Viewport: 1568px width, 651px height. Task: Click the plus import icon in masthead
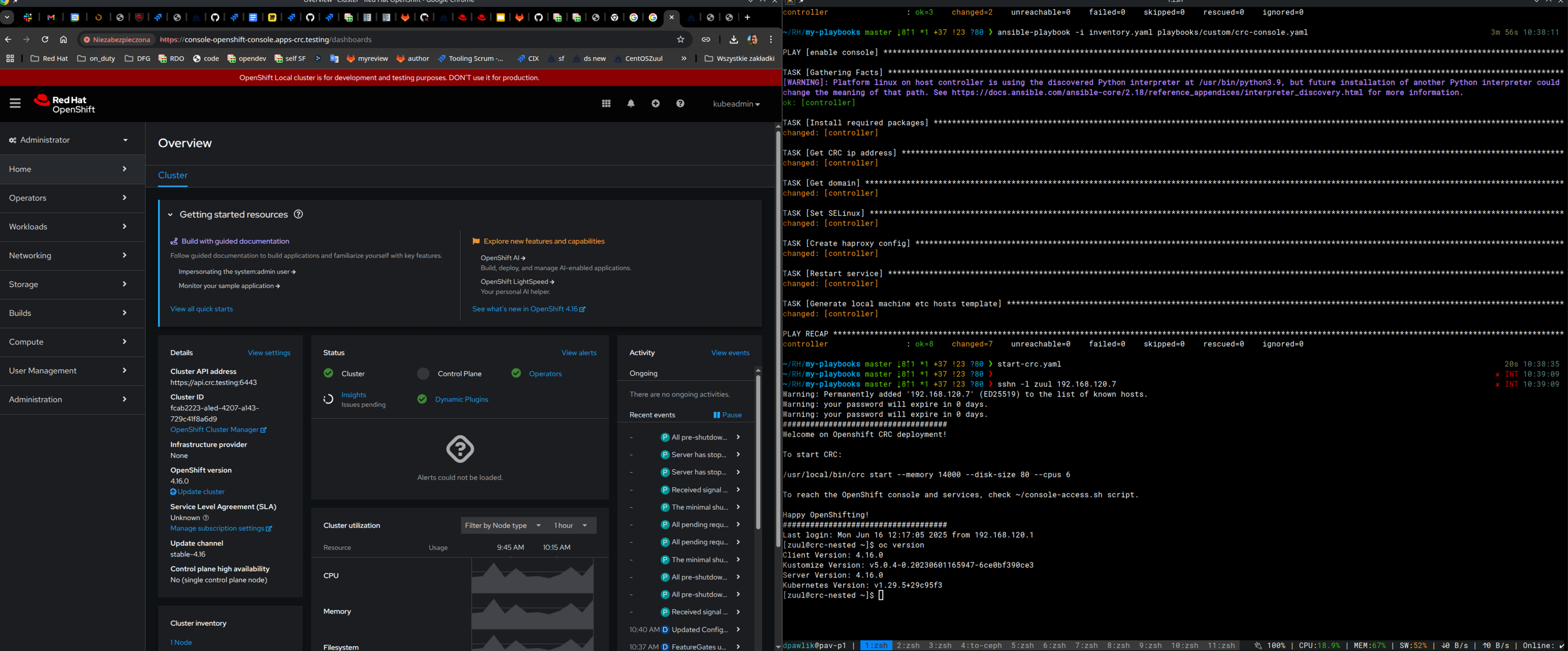pyautogui.click(x=655, y=103)
